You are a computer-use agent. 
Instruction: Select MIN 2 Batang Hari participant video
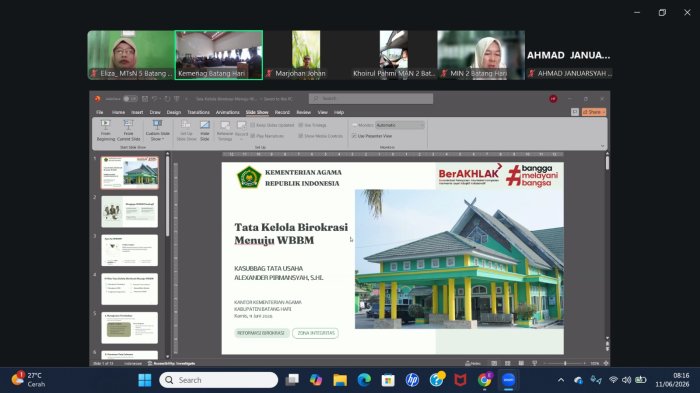point(481,55)
